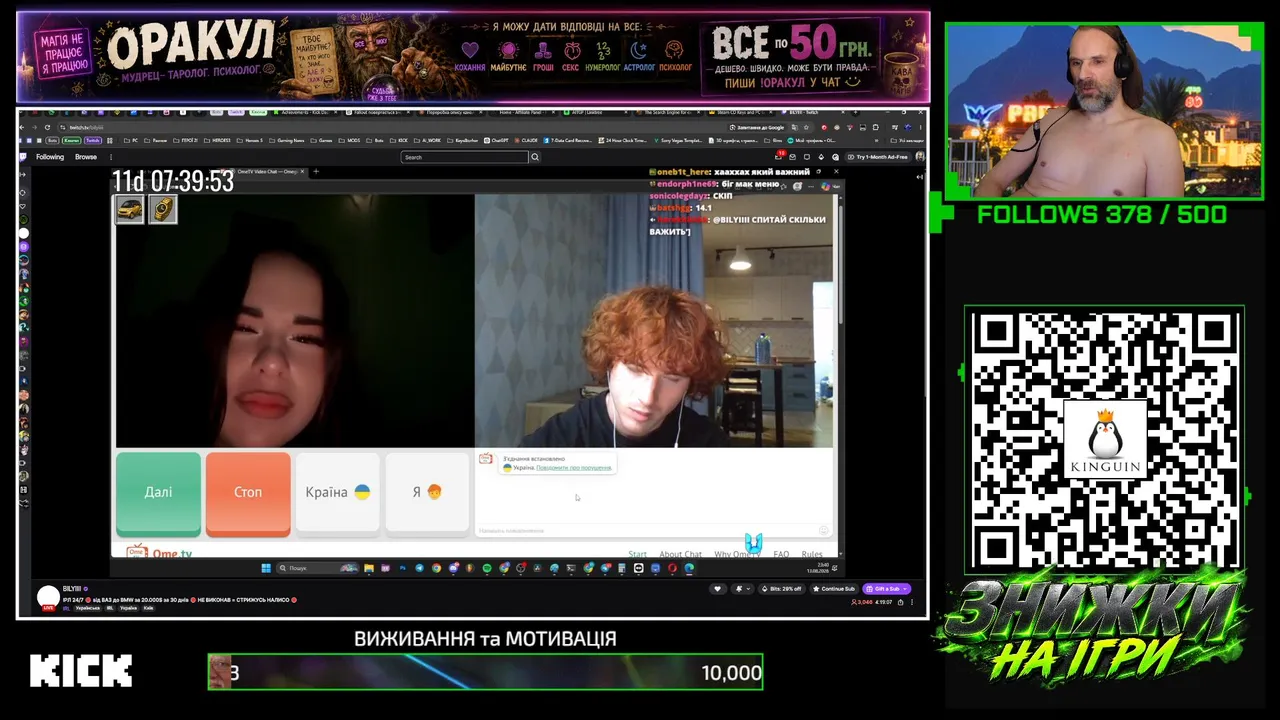Open the MODS bookmark folder

click(351, 141)
